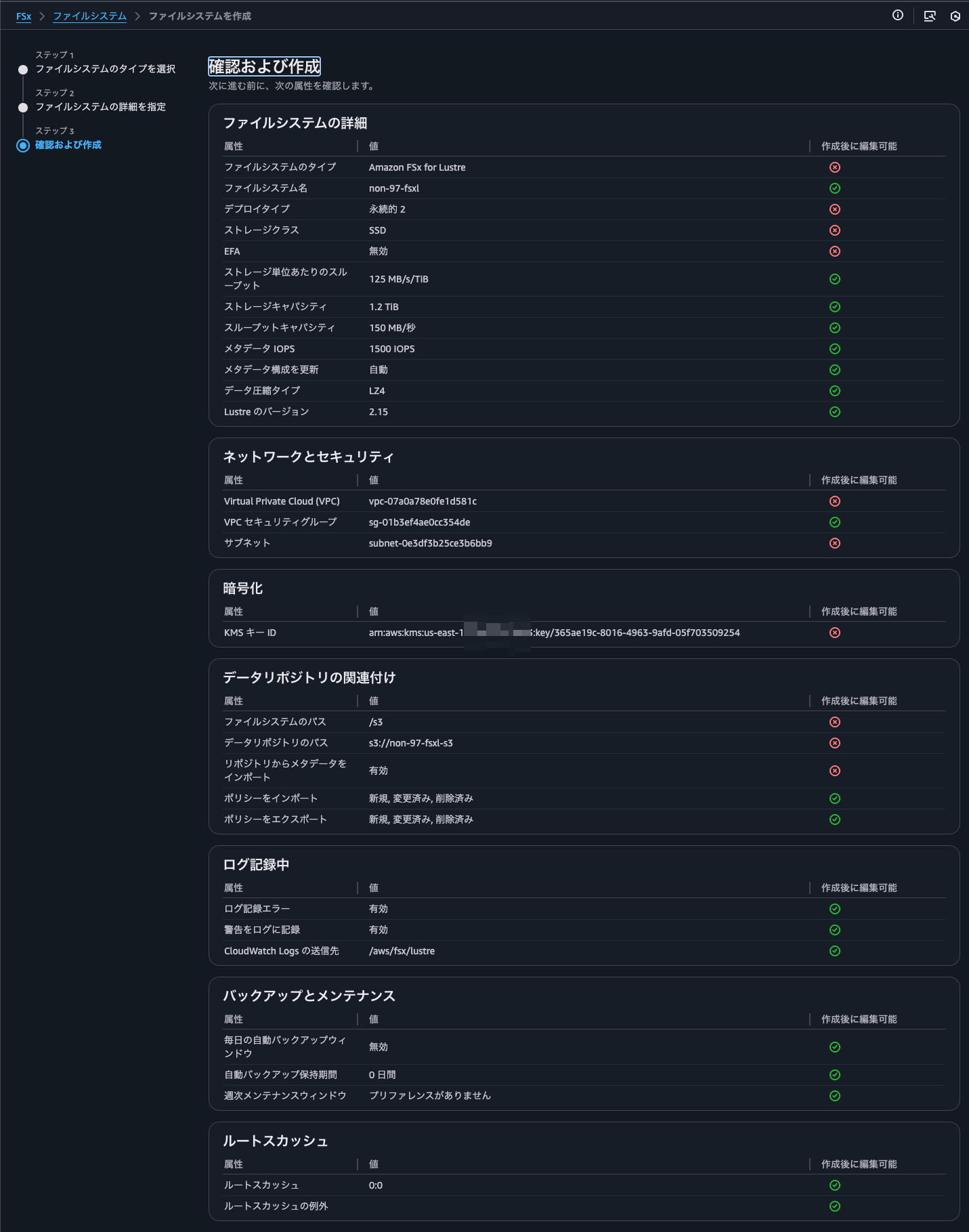Click the green check for VPC セキュリティグループ row
This screenshot has width=969, height=1232.
[x=835, y=522]
